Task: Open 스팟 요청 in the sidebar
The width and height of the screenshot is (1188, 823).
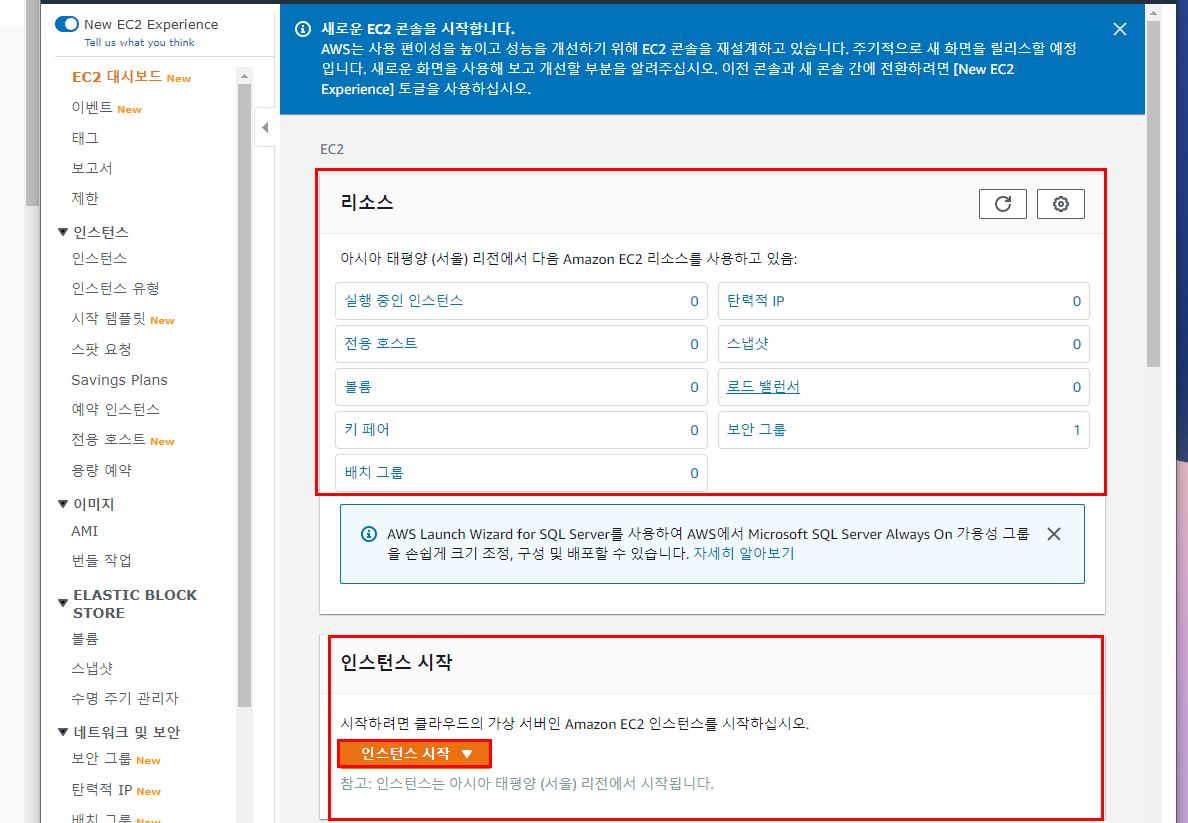Action: click(x=102, y=349)
